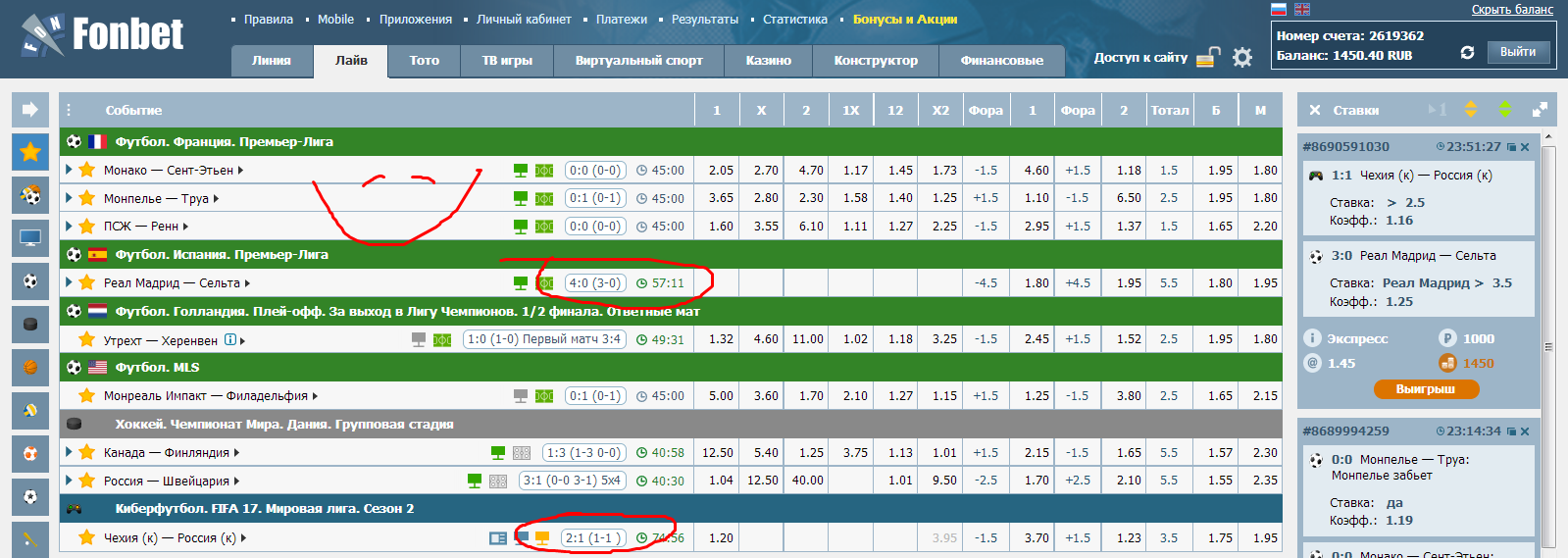Open event column options dots
This screenshot has height=558, width=1568.
pyautogui.click(x=69, y=110)
